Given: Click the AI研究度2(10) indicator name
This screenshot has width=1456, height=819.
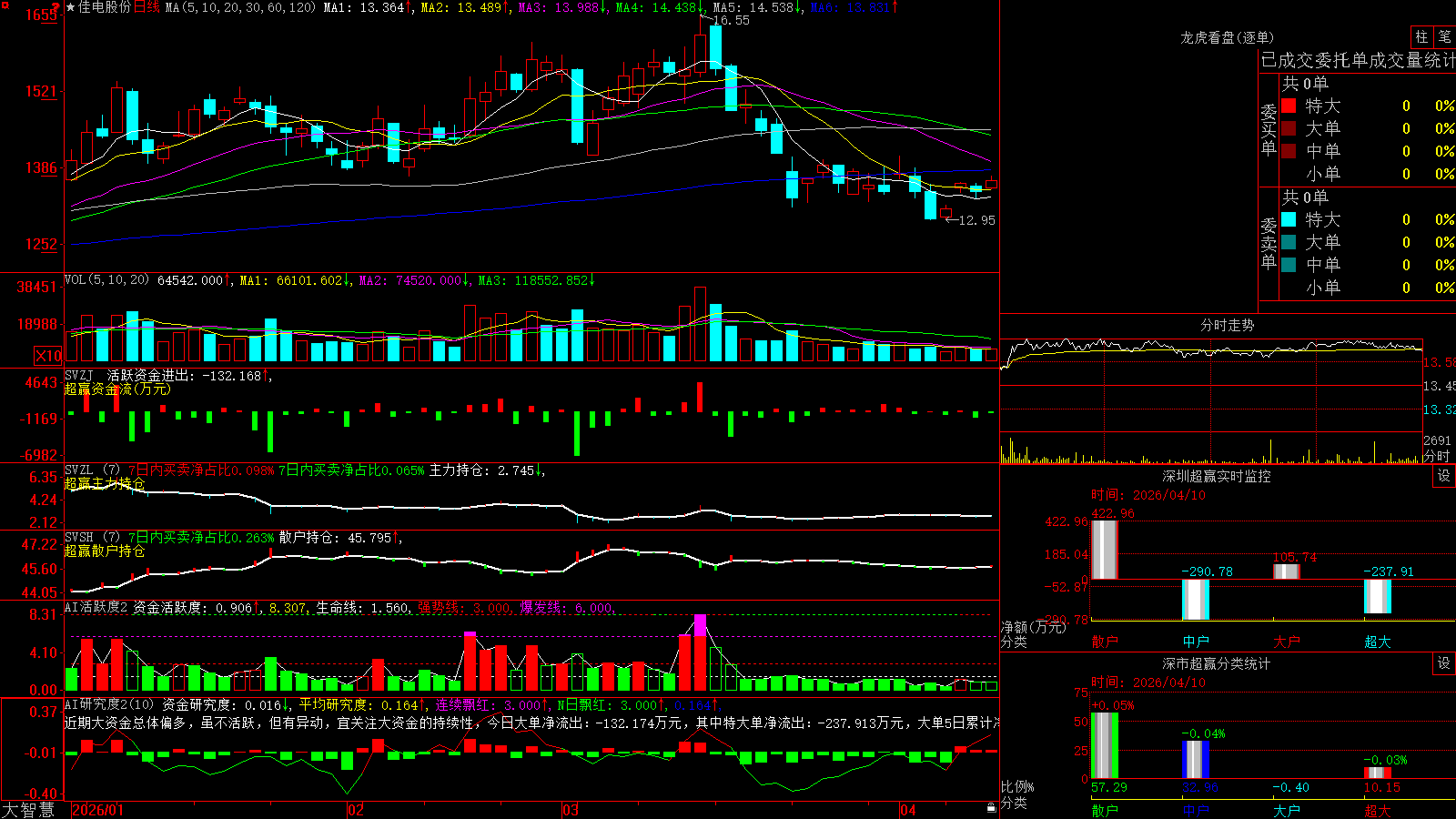Looking at the screenshot, I should (x=109, y=704).
